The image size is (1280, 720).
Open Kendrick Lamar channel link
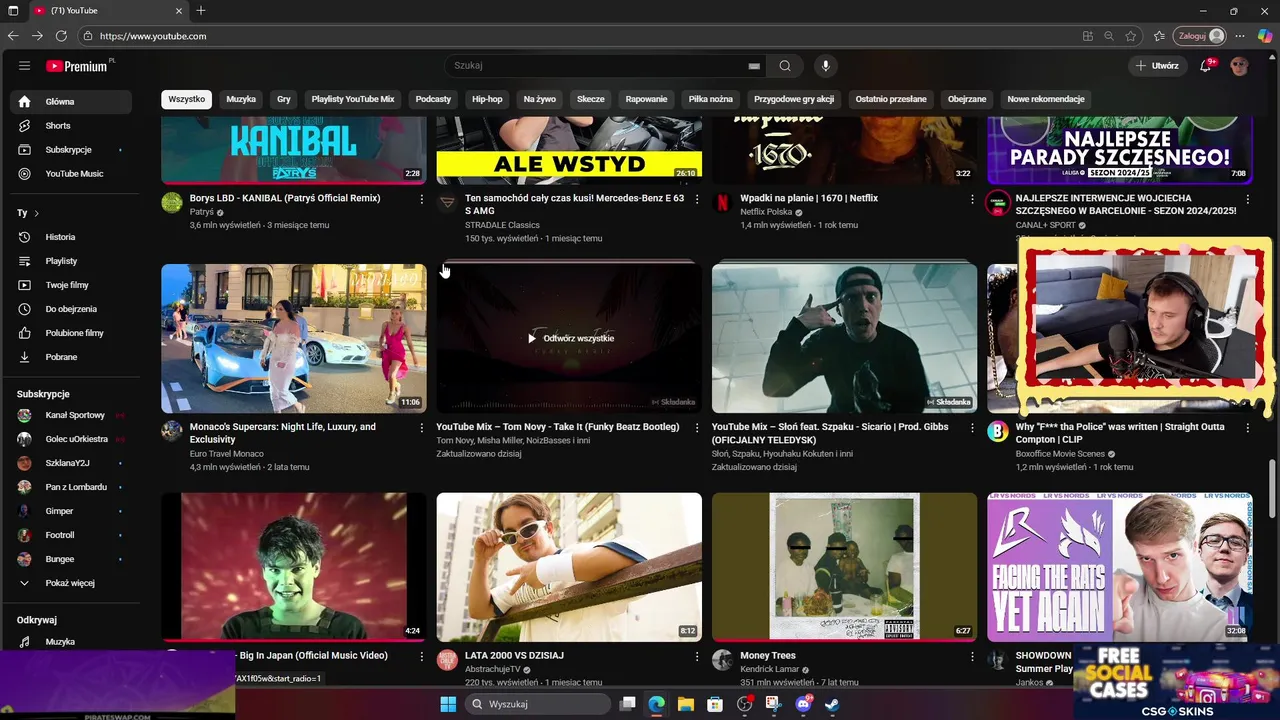[x=771, y=669]
